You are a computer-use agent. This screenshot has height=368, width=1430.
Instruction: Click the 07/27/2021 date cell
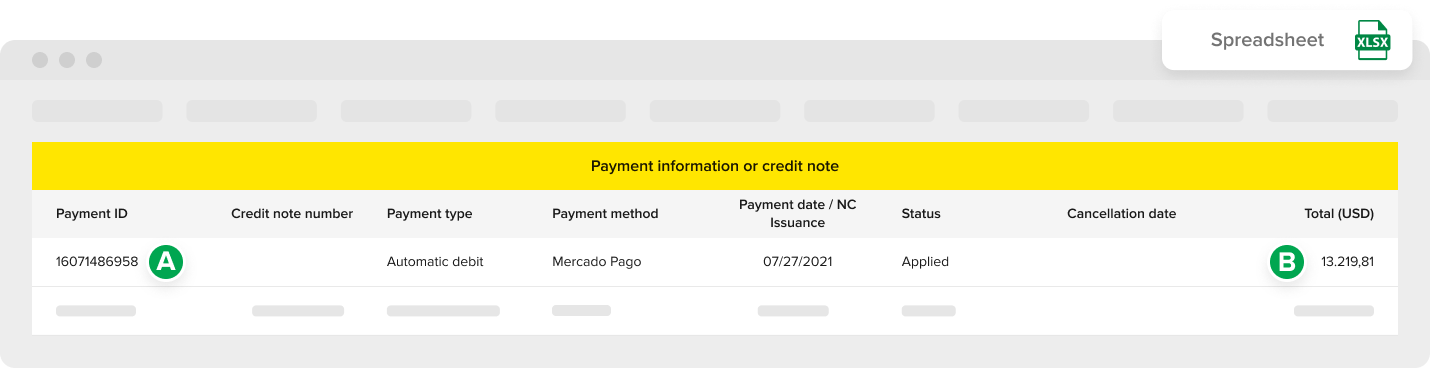pos(797,262)
